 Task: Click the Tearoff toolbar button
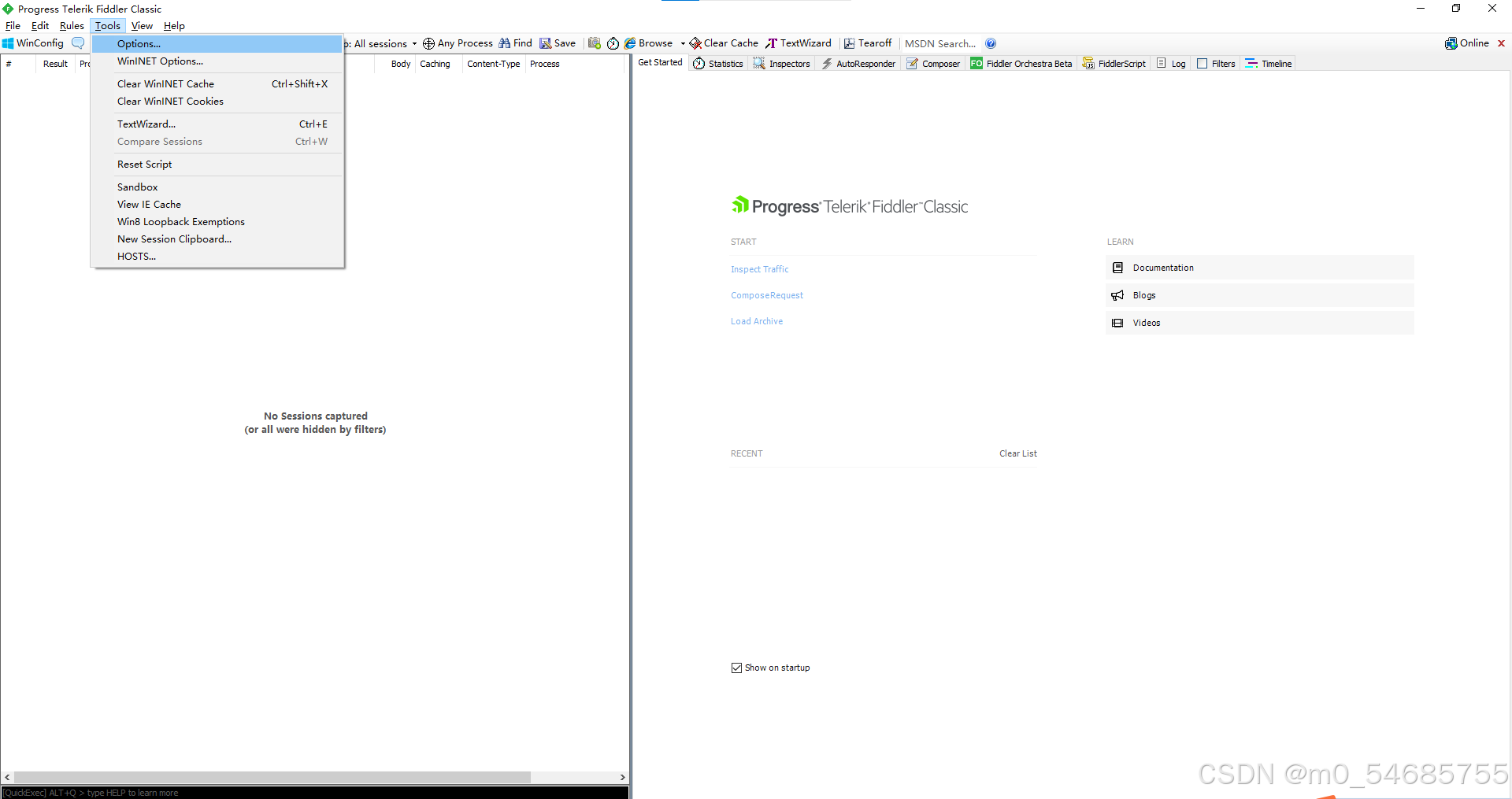(x=868, y=43)
